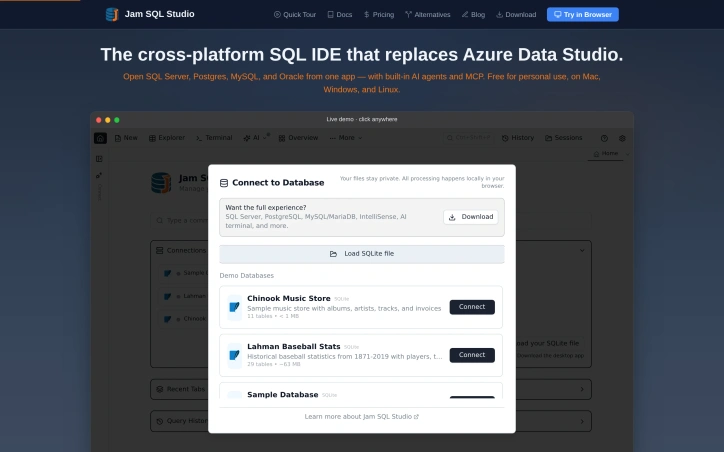Click the Live demo - click anywhere title
This screenshot has height=452, width=724.
pos(362,119)
